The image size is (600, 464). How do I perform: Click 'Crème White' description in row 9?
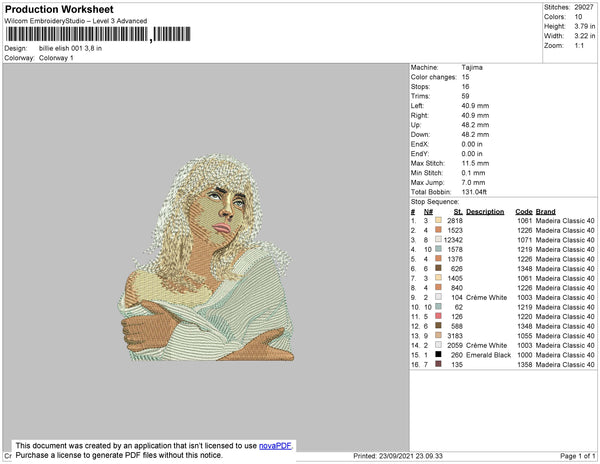(x=486, y=297)
